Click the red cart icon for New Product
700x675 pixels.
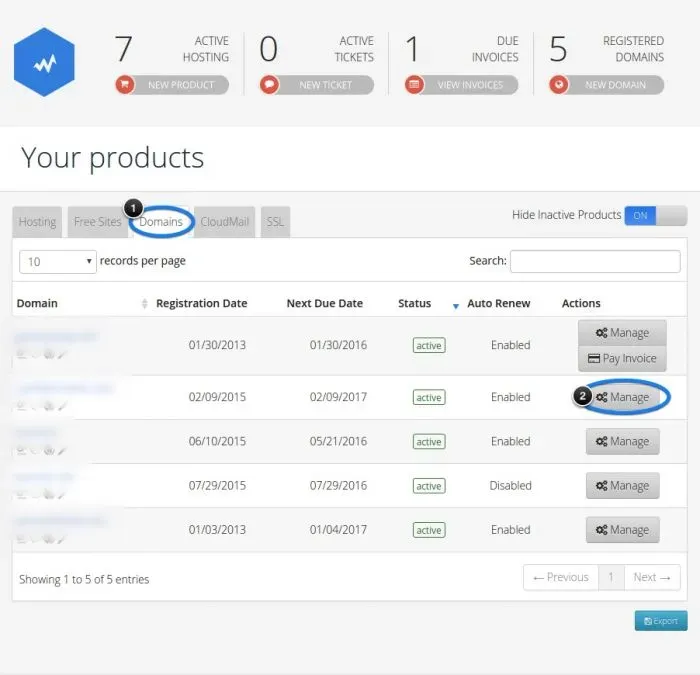pos(125,84)
